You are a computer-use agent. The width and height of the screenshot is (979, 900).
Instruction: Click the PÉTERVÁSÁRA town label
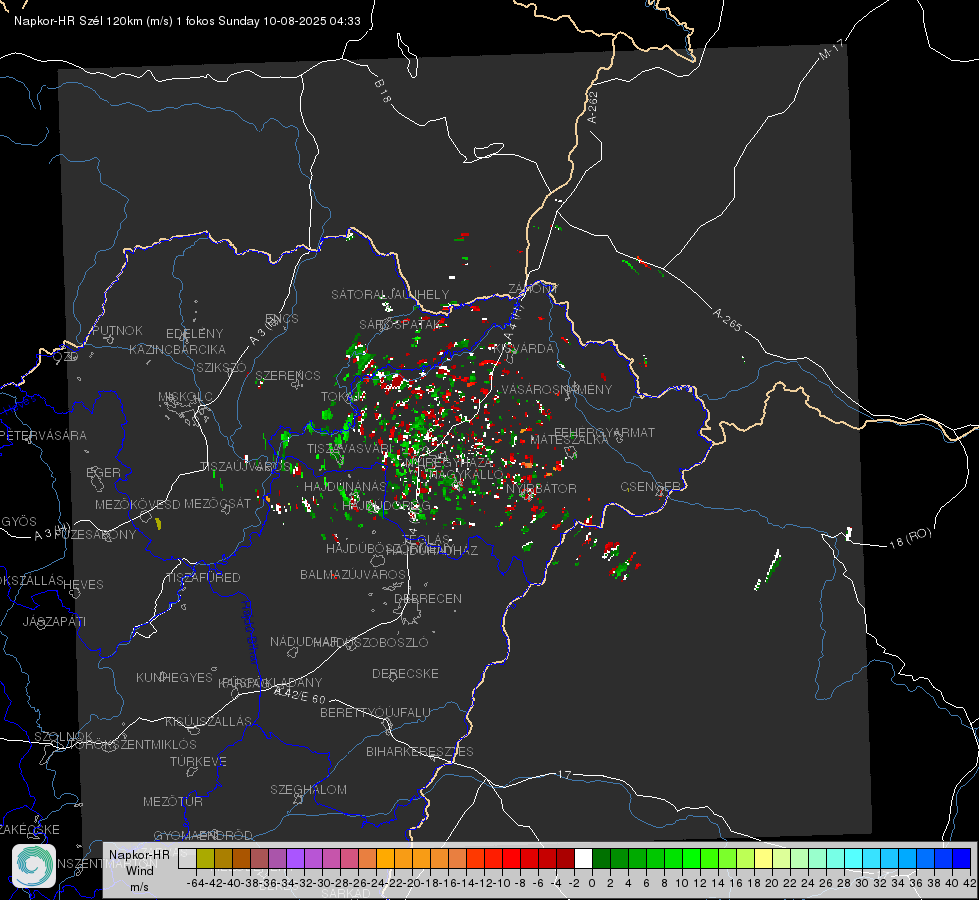coord(43,435)
